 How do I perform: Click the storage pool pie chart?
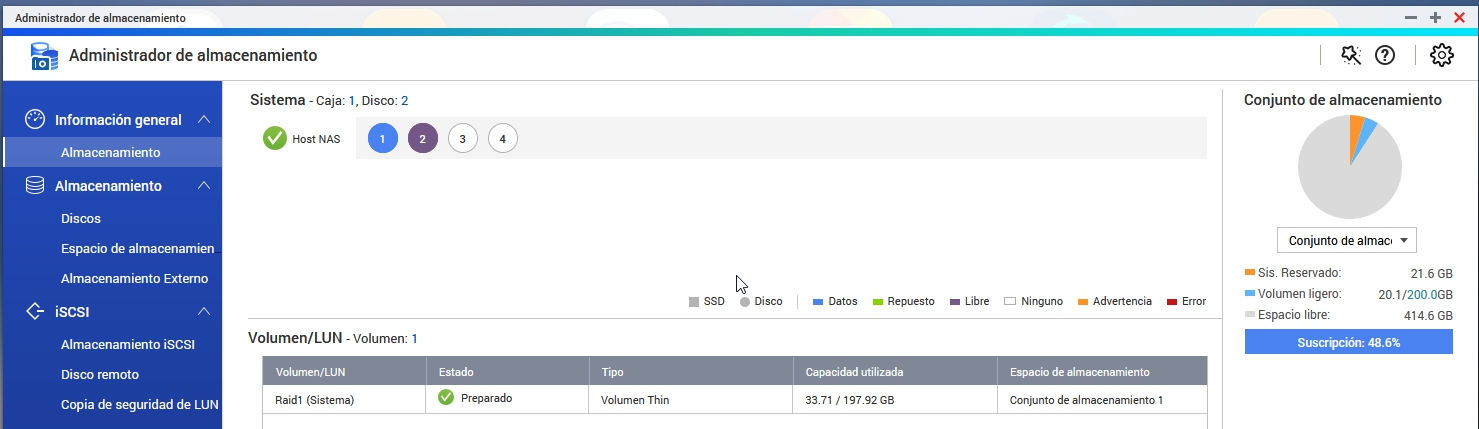point(1348,167)
